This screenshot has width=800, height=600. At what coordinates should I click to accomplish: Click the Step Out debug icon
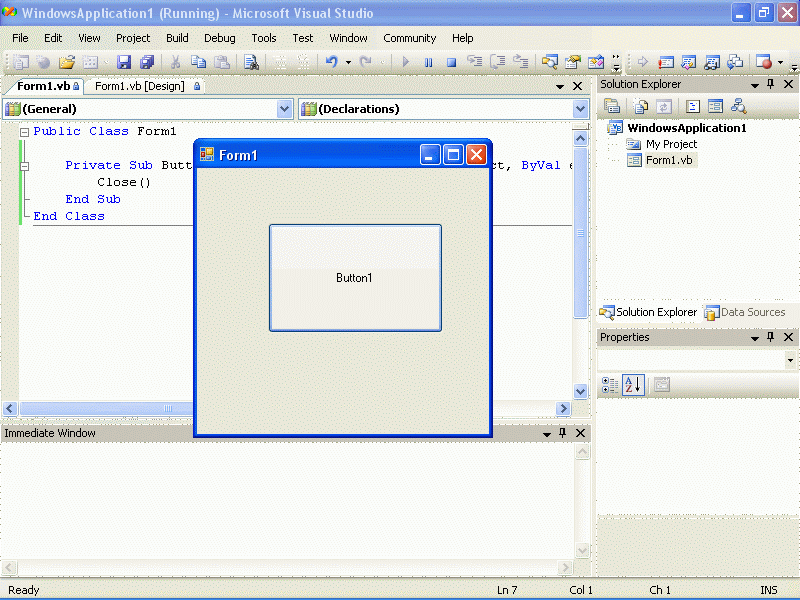(521, 62)
